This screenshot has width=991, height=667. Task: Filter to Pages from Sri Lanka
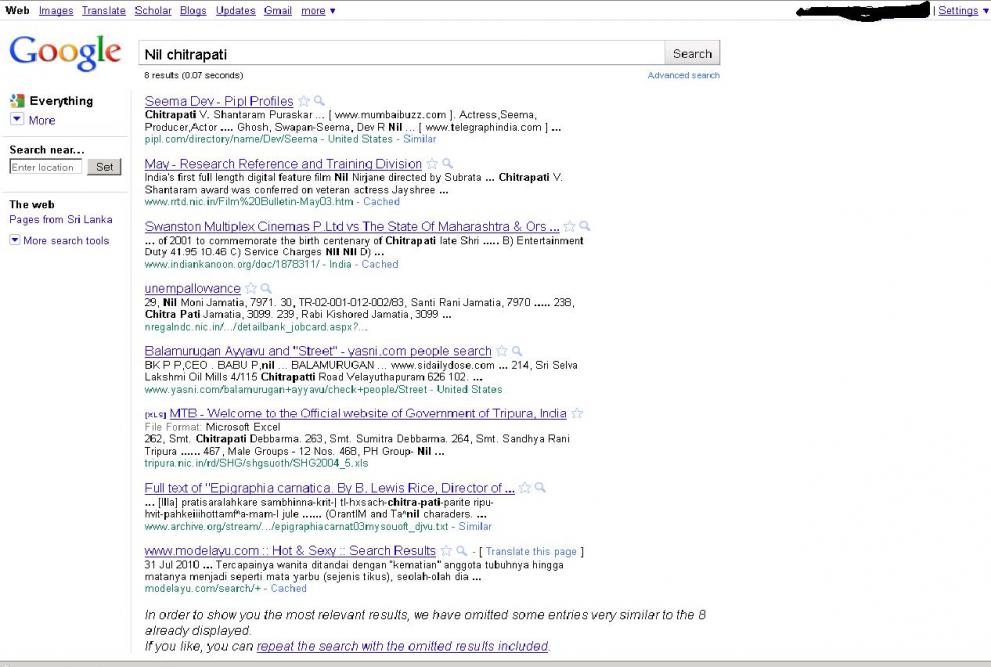(x=61, y=219)
